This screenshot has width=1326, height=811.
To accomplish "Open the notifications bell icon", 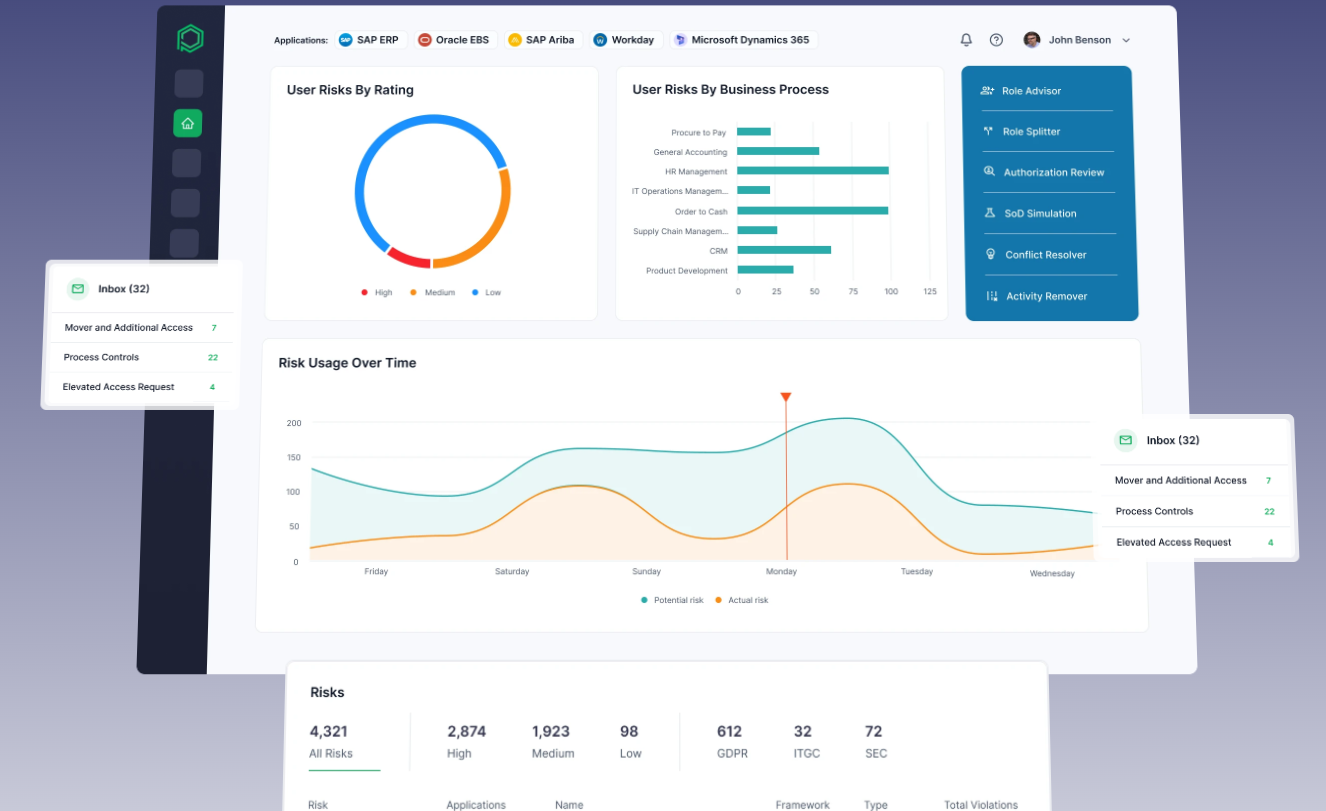I will [966, 40].
